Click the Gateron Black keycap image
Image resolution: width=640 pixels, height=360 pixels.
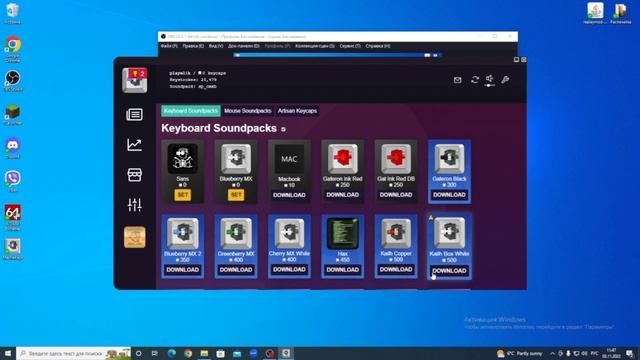(x=449, y=159)
